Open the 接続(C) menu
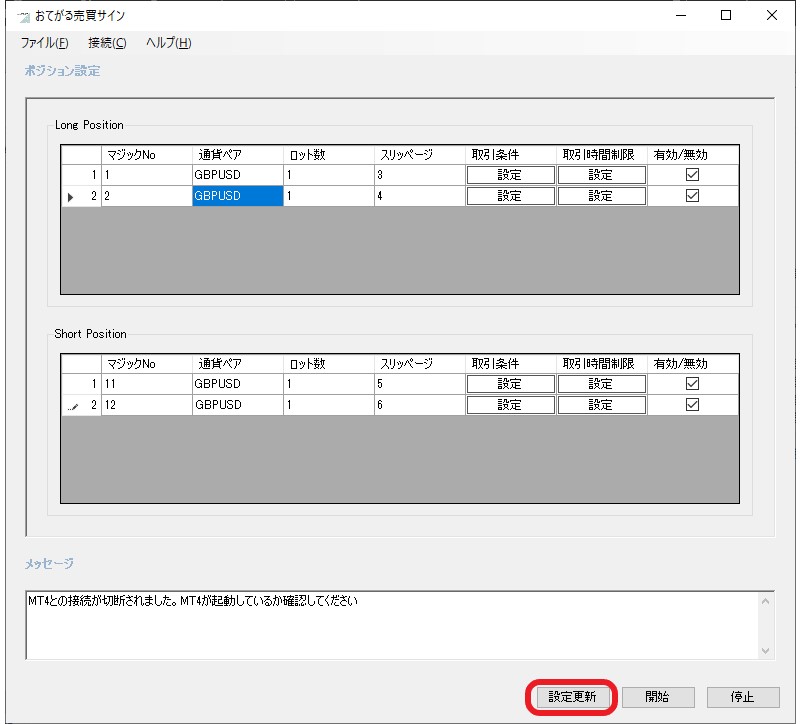Screen dimensions: 800x724 [107, 43]
